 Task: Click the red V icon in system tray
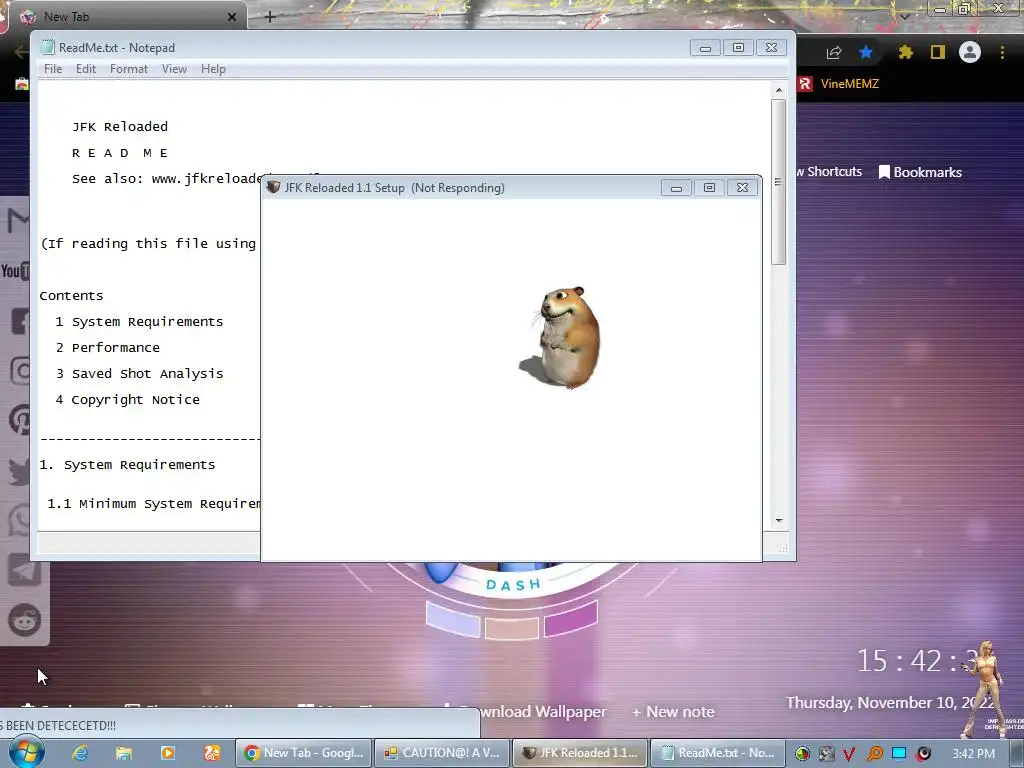coord(849,754)
